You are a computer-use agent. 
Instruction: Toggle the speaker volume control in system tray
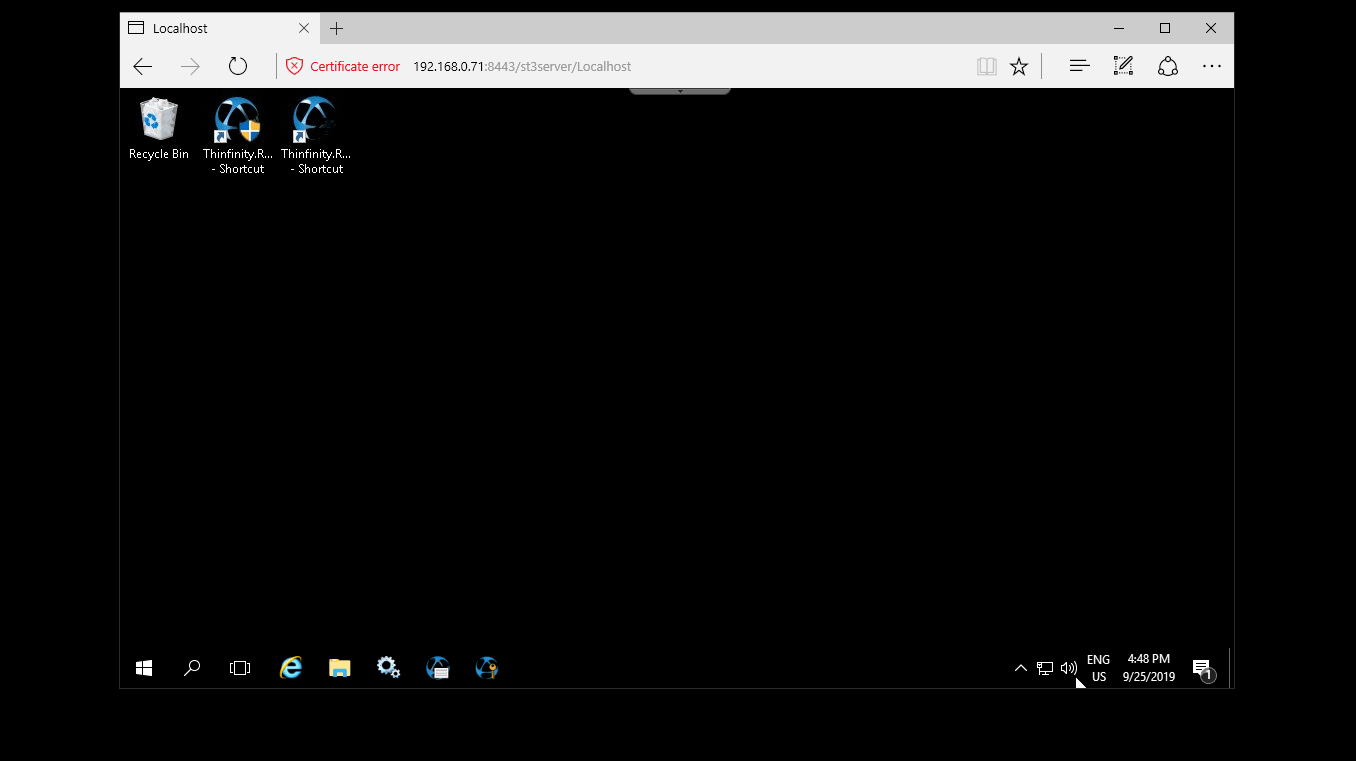(1069, 667)
